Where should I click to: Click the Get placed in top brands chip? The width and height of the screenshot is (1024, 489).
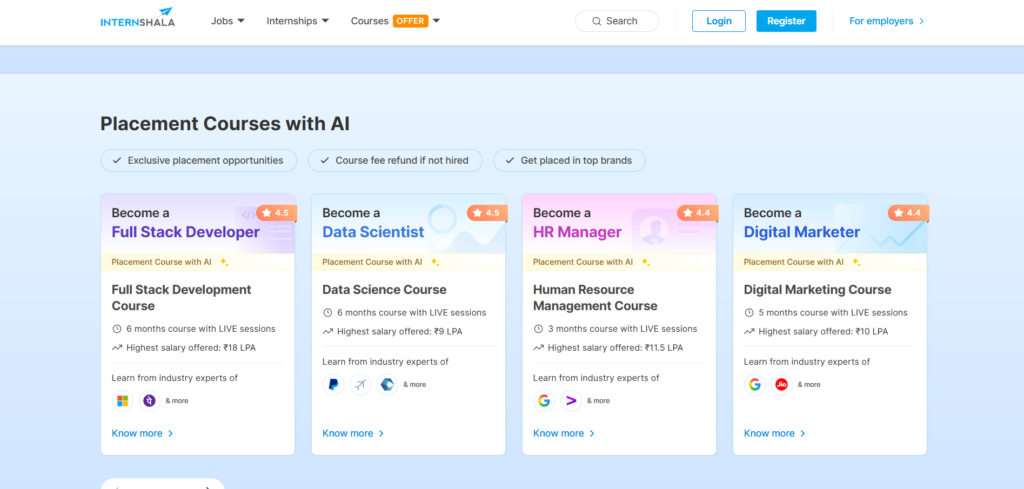569,160
